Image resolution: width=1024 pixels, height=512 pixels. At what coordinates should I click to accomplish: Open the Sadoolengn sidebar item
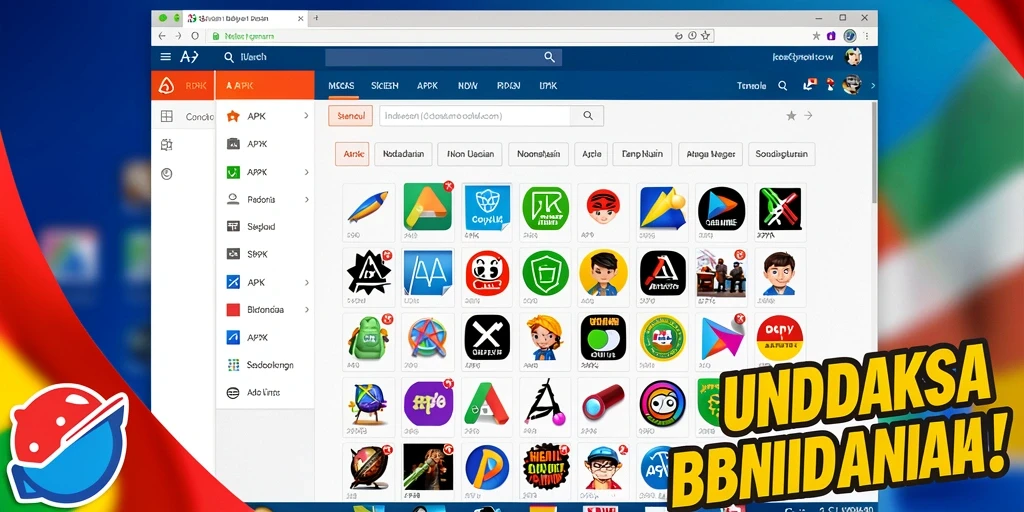point(264,365)
